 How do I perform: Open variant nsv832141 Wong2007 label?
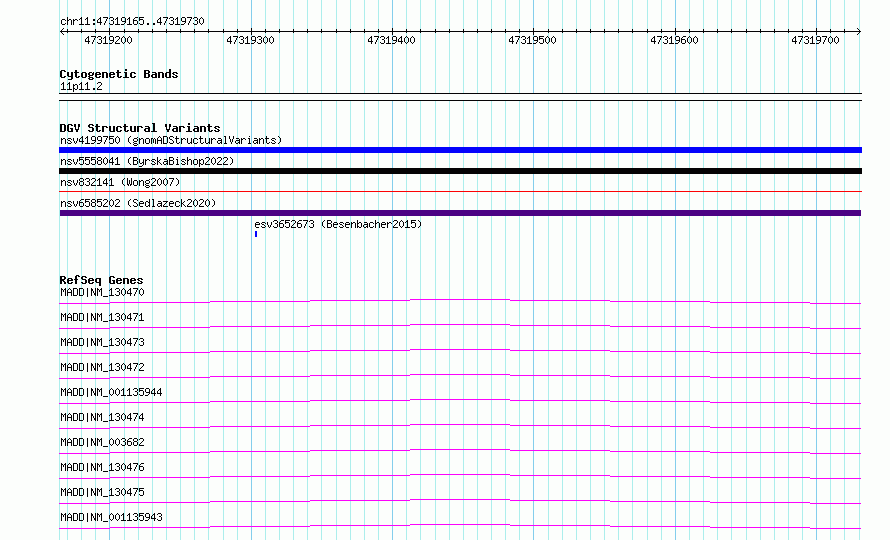[x=120, y=182]
